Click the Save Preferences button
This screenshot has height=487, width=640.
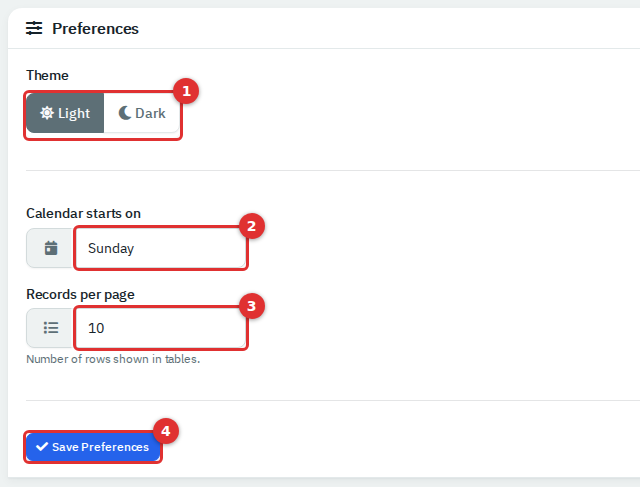[93, 447]
